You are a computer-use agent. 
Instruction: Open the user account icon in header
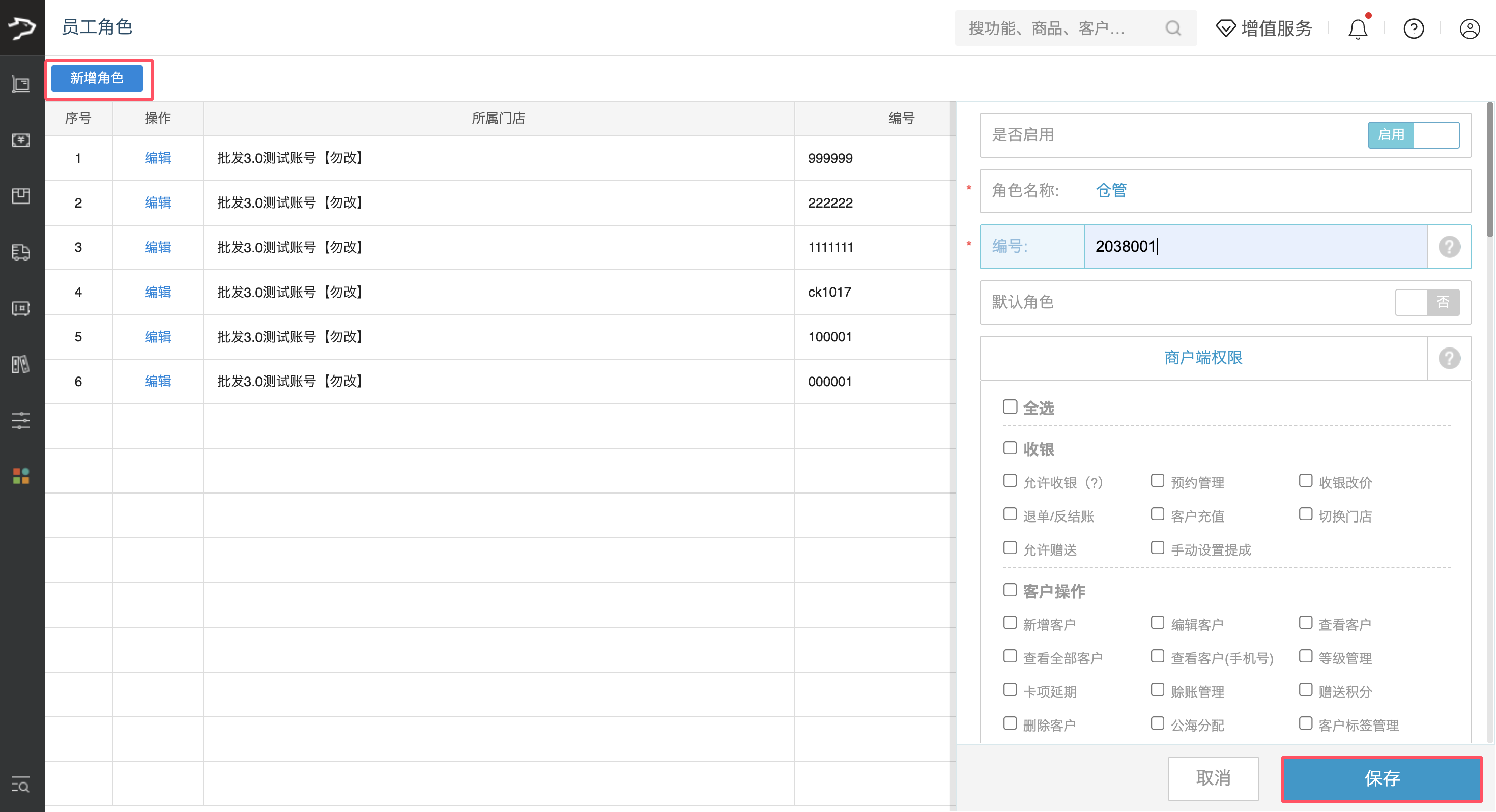point(1469,28)
